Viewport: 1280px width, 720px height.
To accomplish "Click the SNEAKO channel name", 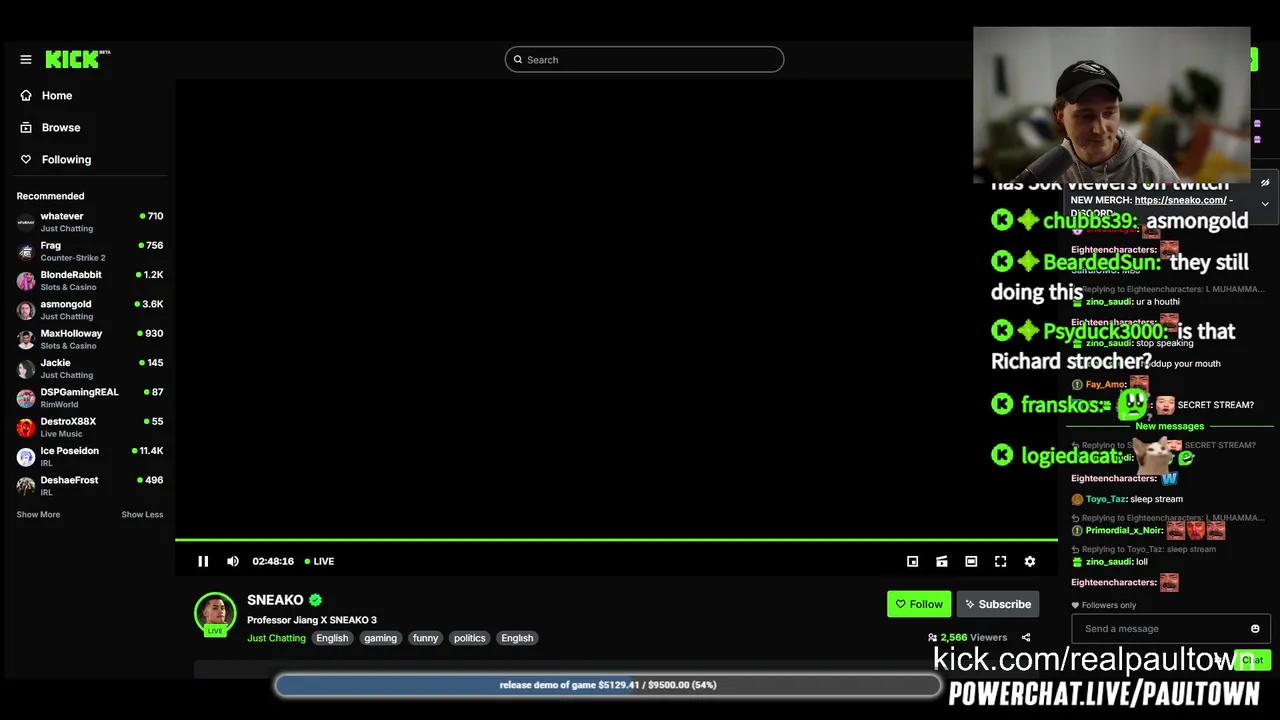I will click(x=275, y=600).
